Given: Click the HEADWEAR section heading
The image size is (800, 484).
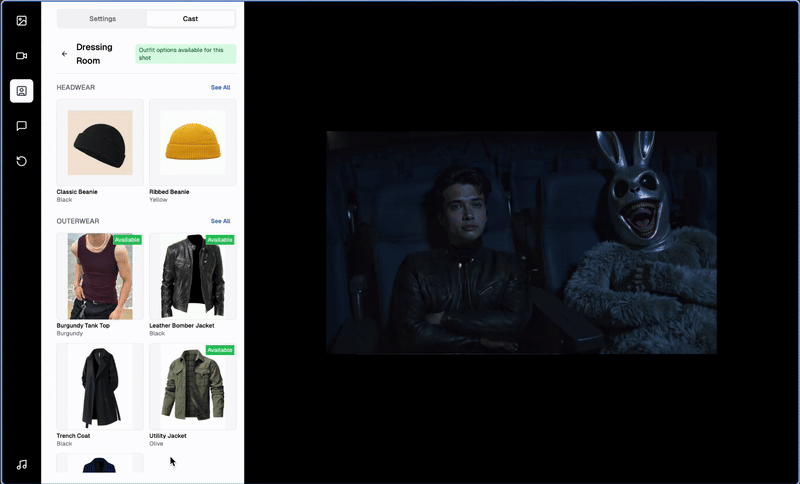Looking at the screenshot, I should (76, 88).
